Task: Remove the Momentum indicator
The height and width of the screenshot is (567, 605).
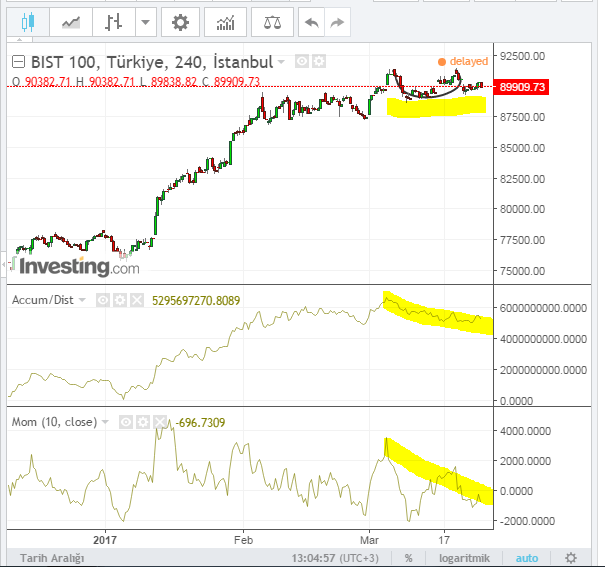Action: tap(160, 422)
